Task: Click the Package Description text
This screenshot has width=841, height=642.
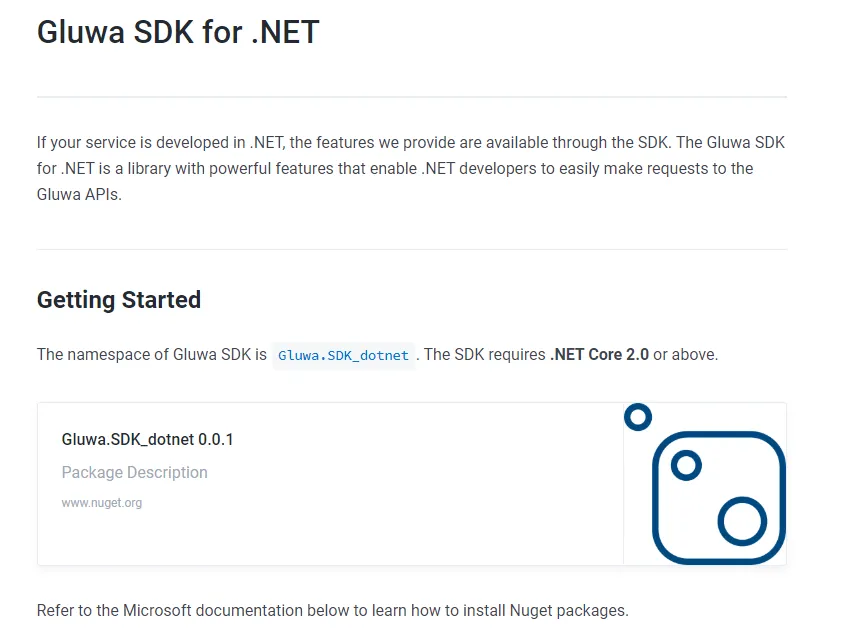Action: (x=135, y=472)
